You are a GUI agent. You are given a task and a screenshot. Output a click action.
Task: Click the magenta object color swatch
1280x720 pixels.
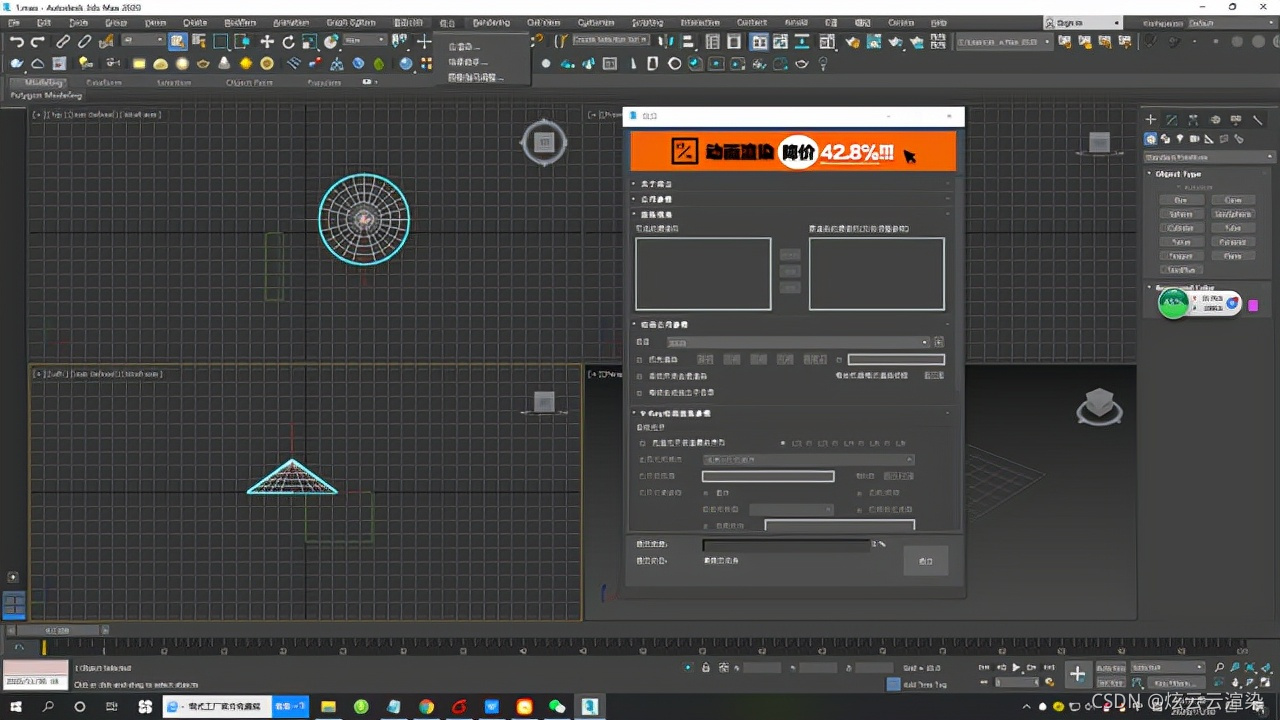1253,305
